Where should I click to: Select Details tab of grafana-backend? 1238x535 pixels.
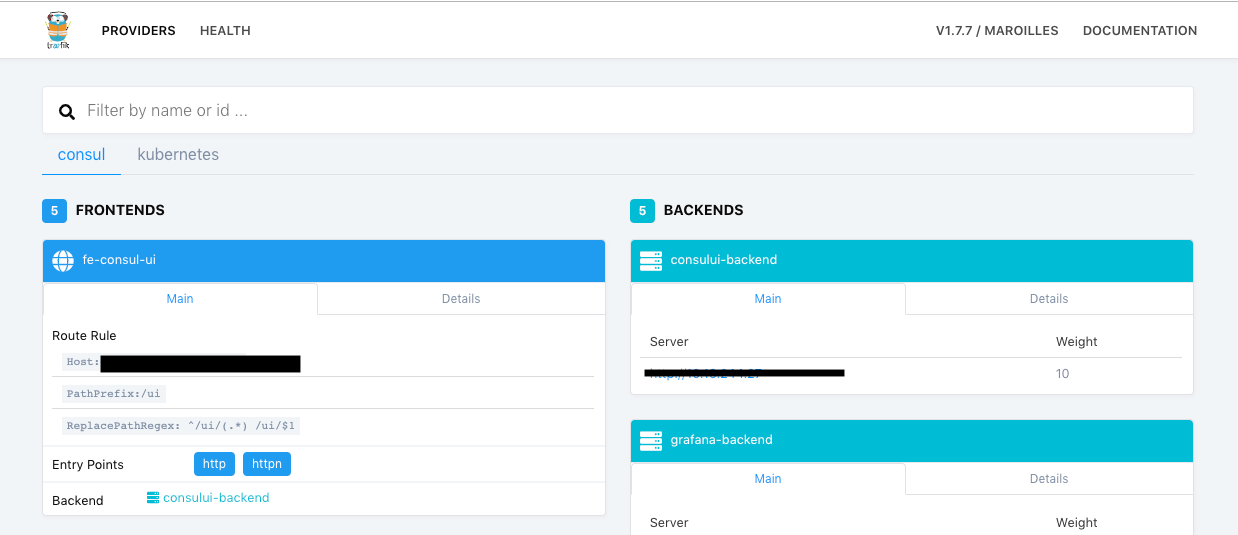coord(1049,478)
